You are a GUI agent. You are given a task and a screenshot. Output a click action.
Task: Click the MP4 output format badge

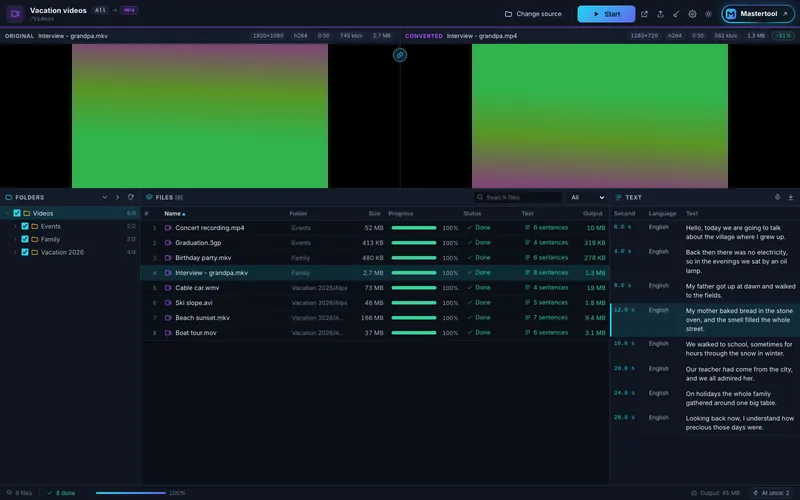tap(129, 10)
